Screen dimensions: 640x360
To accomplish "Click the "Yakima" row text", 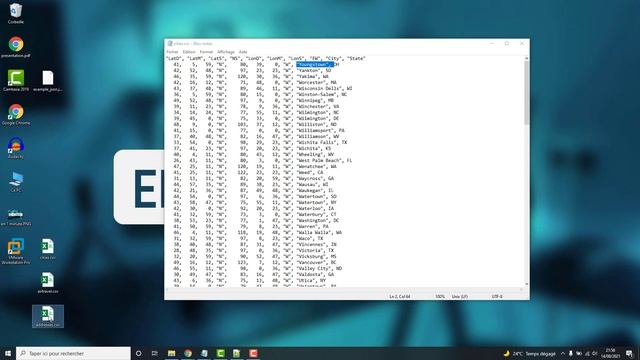I will coord(307,77).
